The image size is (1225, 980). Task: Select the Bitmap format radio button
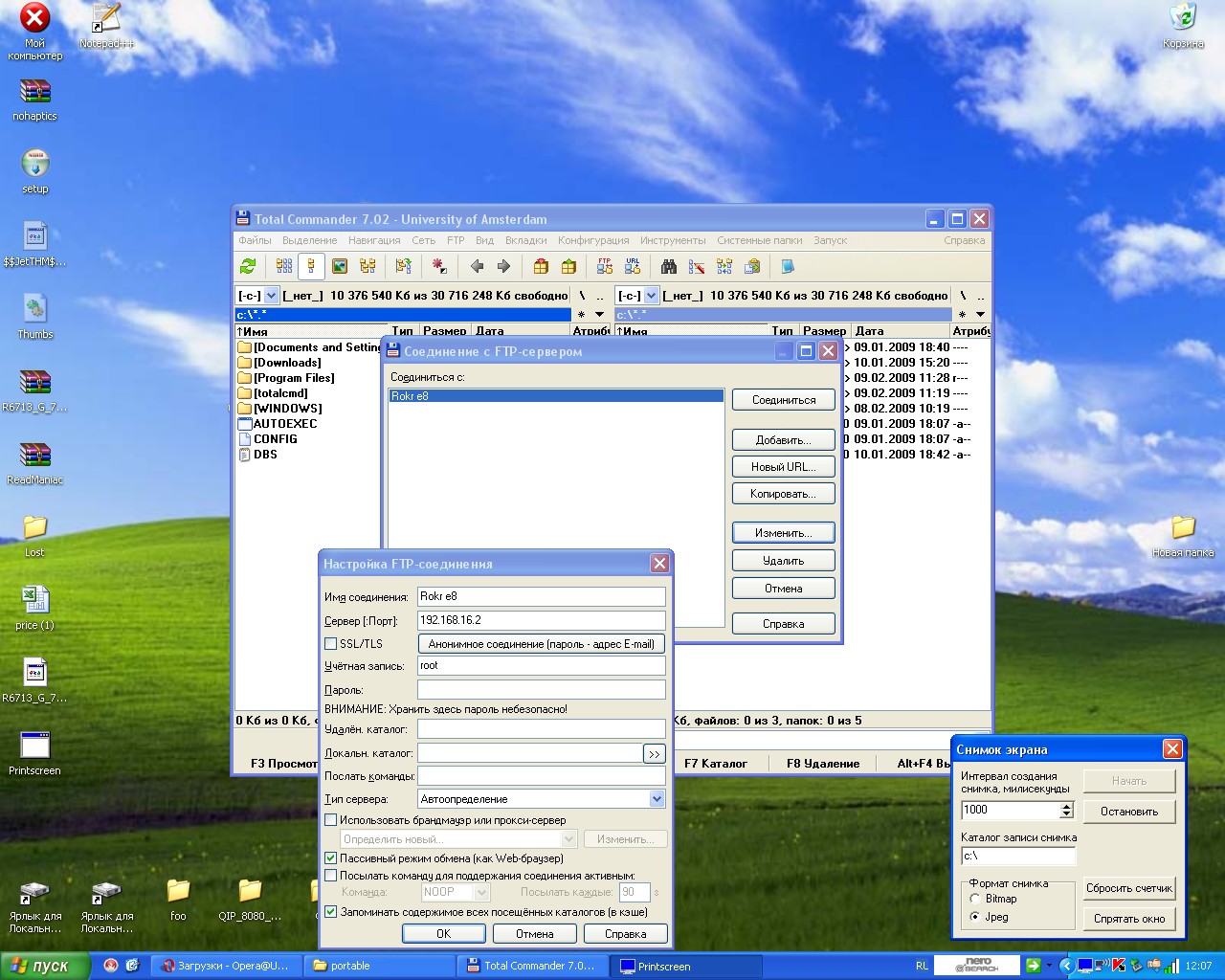coord(975,899)
